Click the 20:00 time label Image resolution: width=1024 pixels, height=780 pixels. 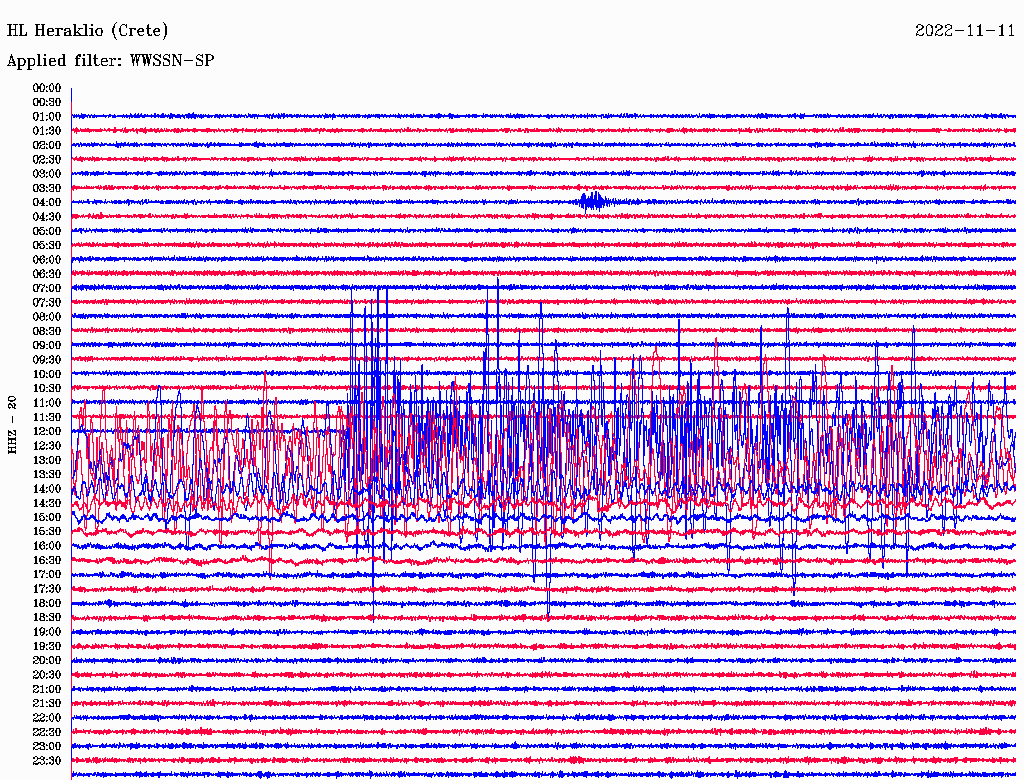(47, 660)
